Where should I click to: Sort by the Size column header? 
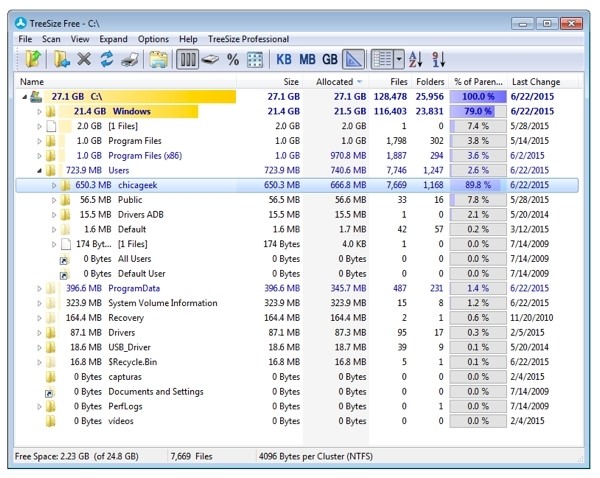point(270,82)
